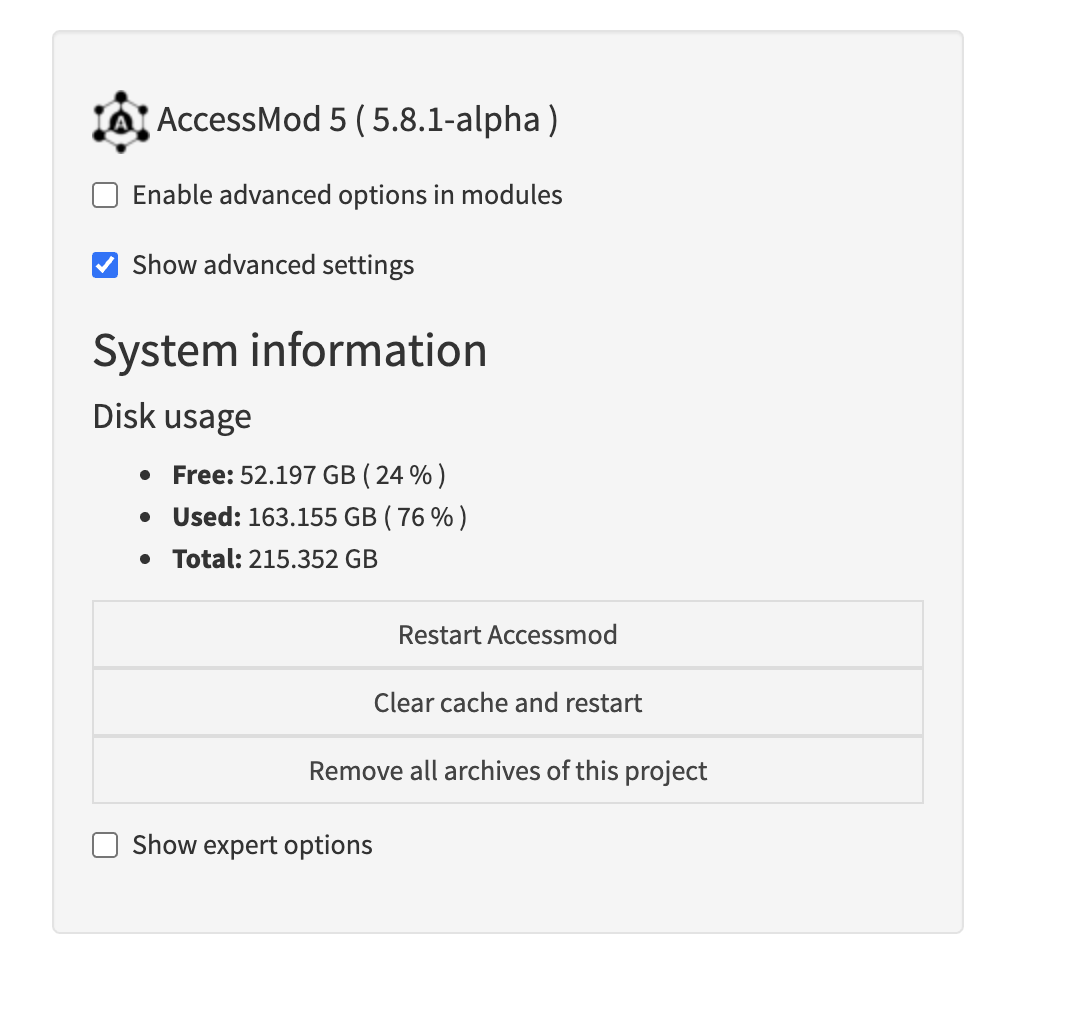
Task: Select the Show advanced settings label
Action: click(272, 264)
